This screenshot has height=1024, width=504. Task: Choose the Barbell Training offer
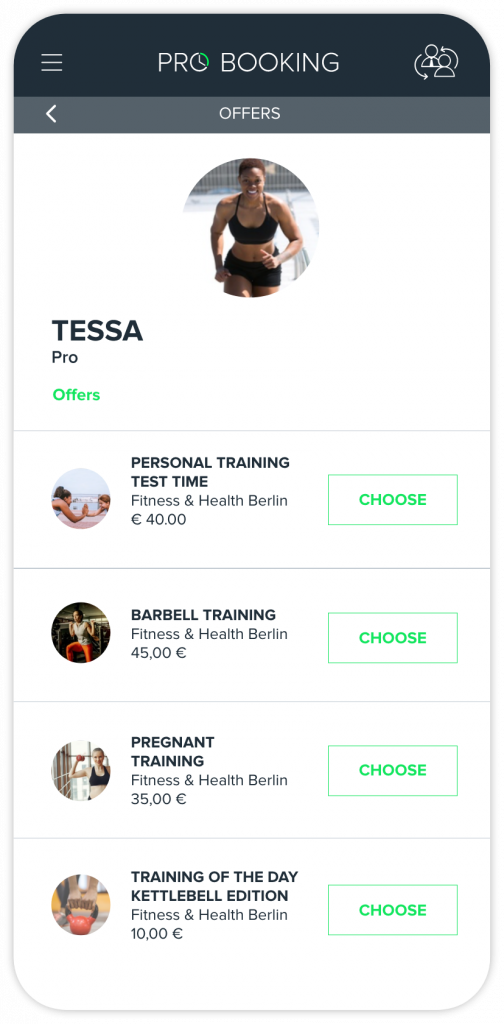tap(393, 638)
